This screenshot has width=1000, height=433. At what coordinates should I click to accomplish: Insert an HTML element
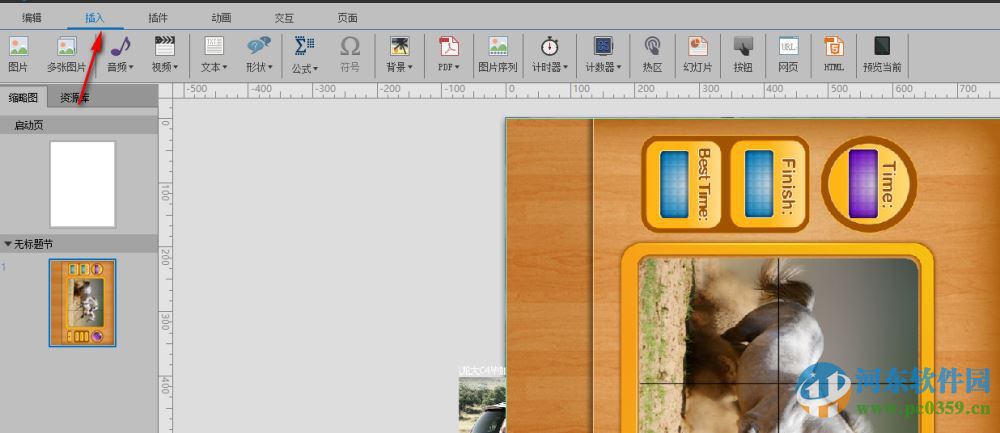[x=833, y=53]
